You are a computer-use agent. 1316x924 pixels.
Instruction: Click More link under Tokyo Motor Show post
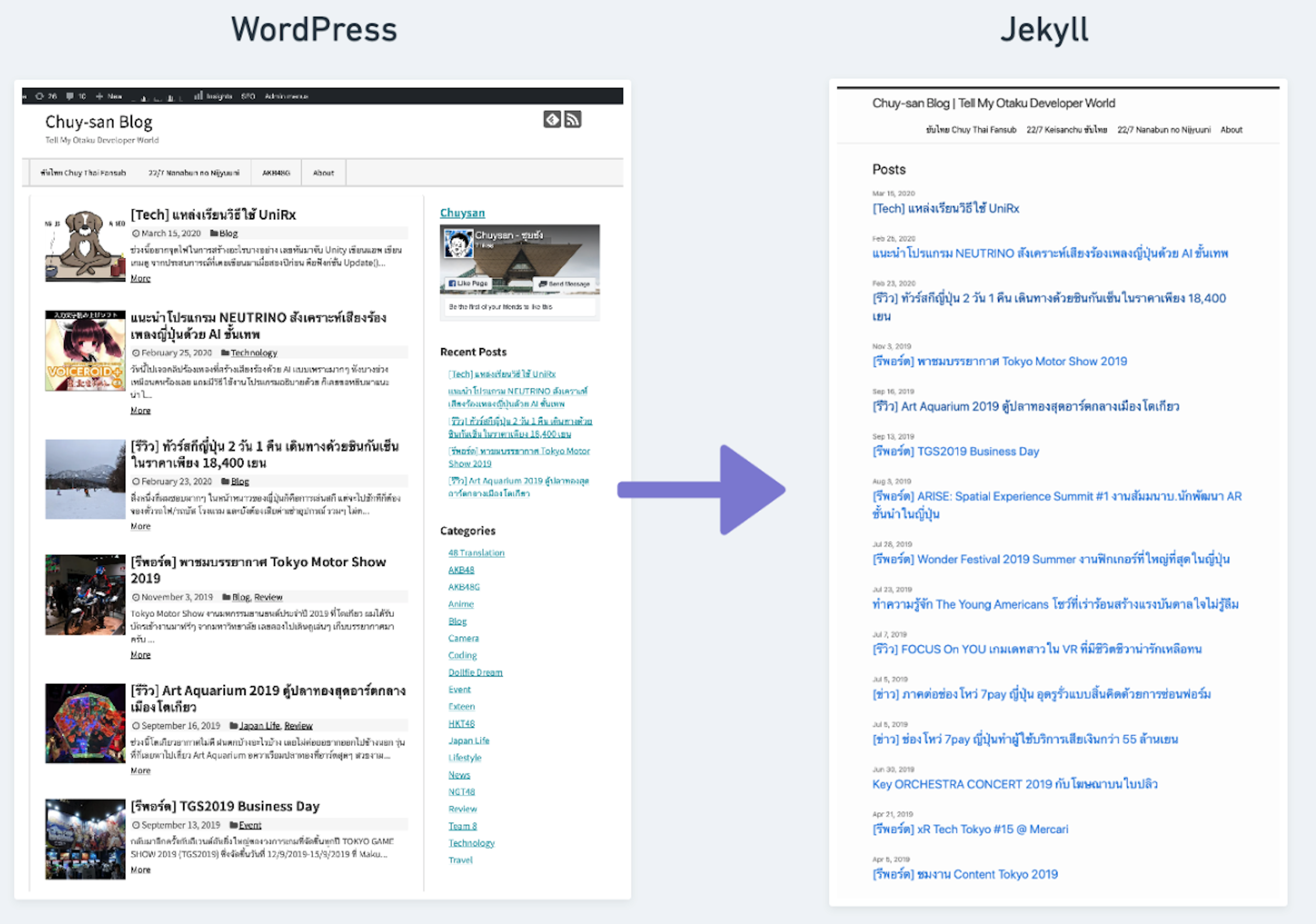[141, 655]
